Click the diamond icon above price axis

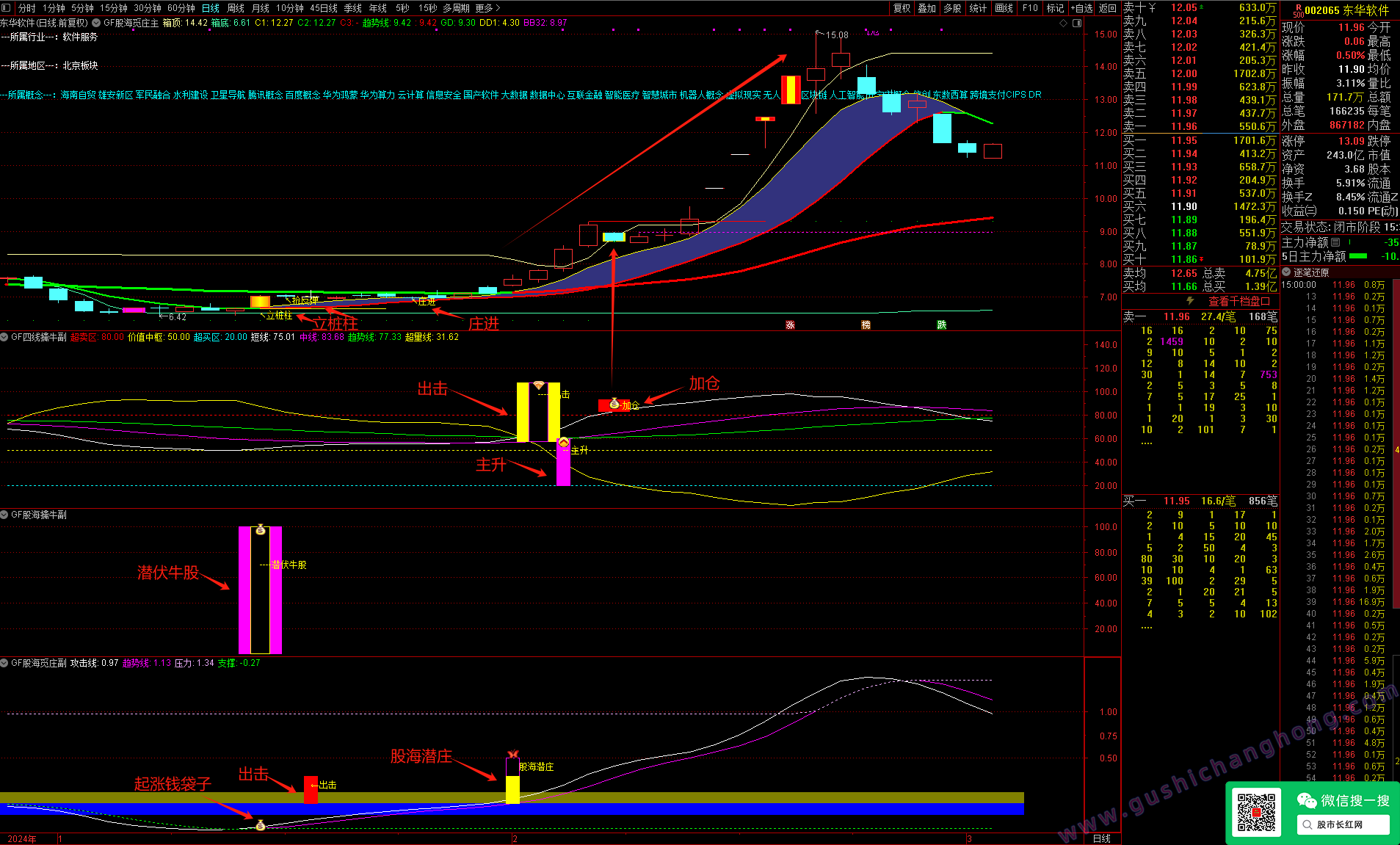[x=1064, y=23]
